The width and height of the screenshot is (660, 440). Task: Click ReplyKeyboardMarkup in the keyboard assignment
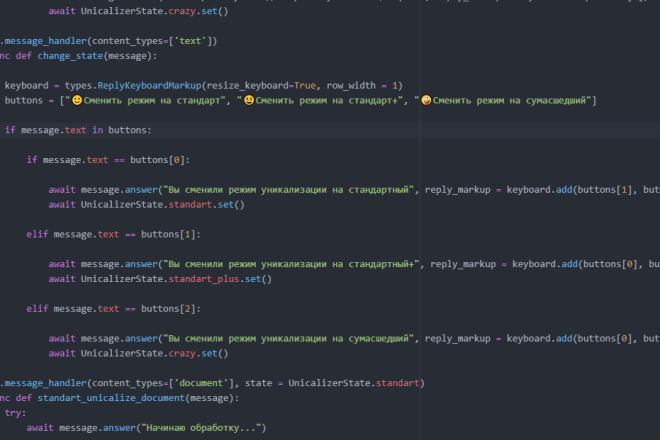149,85
